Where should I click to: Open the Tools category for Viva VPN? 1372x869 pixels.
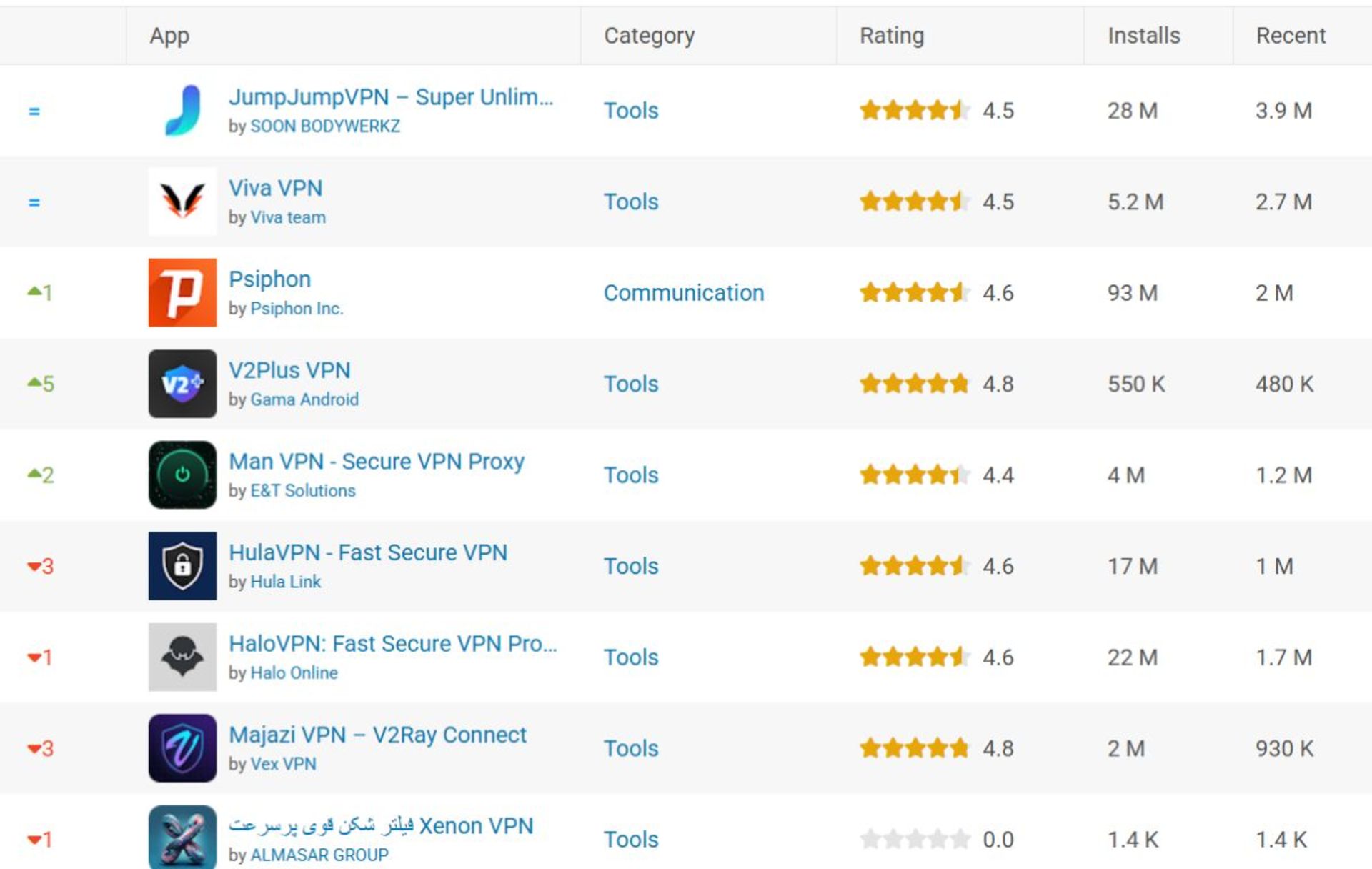point(631,202)
